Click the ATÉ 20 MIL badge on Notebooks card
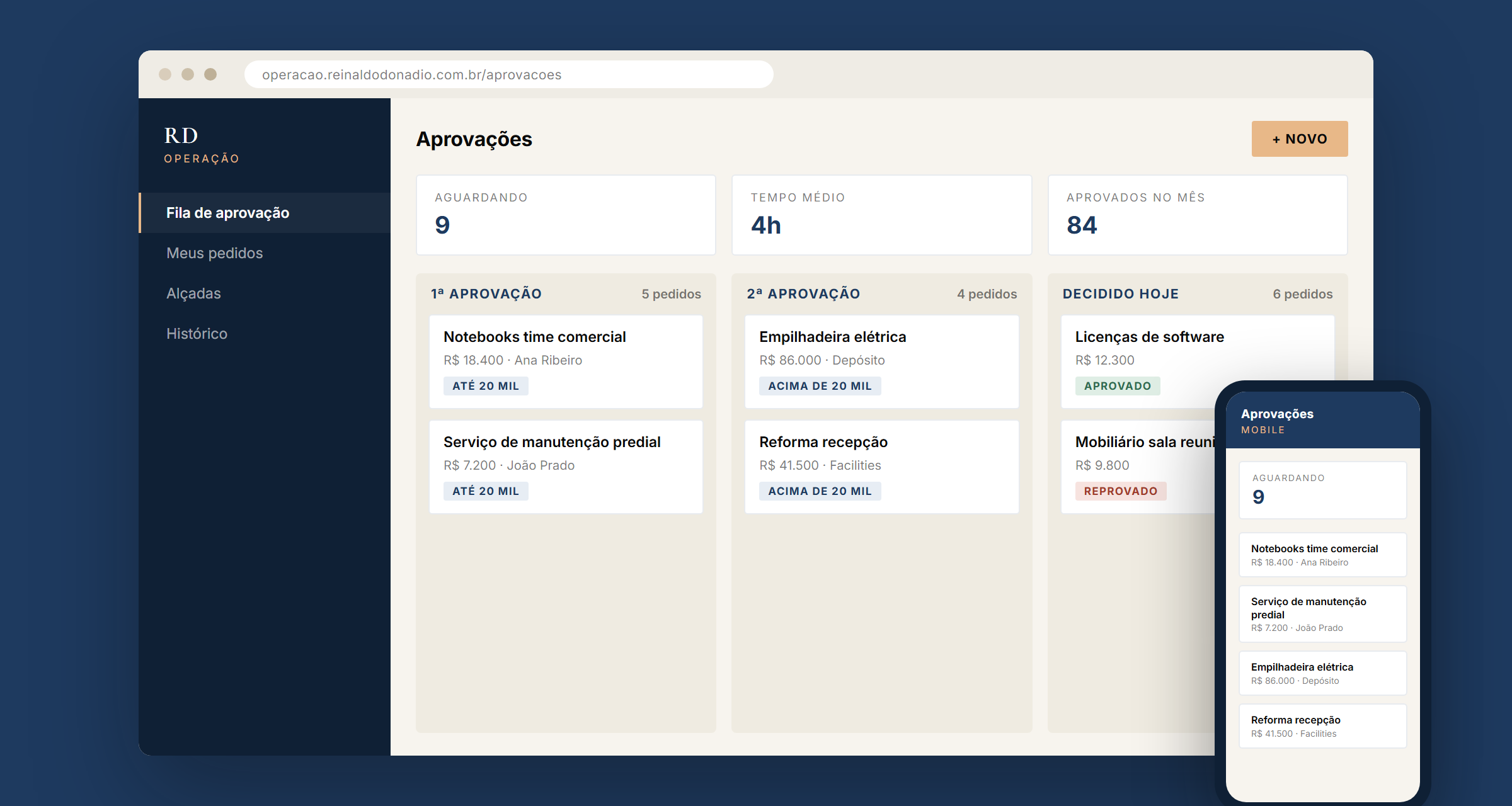Image resolution: width=1512 pixels, height=806 pixels. tap(486, 386)
